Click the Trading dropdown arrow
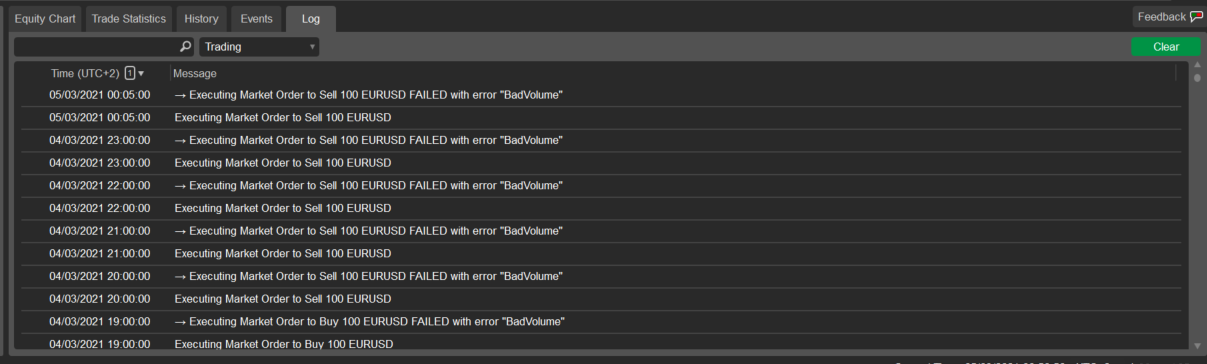 click(x=312, y=47)
